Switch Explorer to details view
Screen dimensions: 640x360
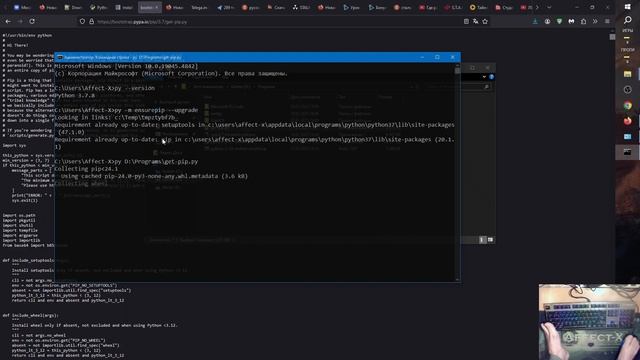tap(482, 240)
